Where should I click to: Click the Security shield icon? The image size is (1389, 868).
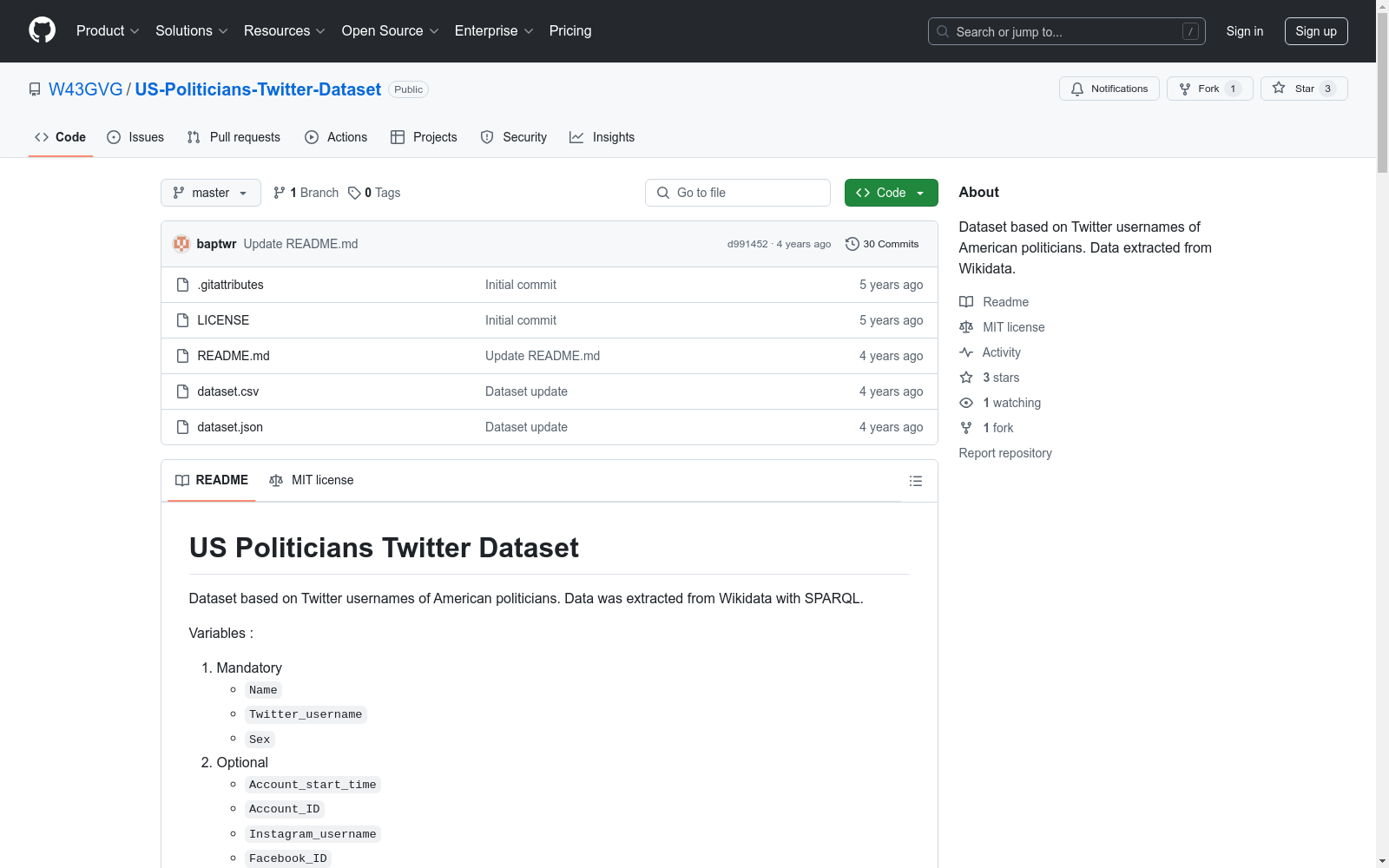(487, 137)
